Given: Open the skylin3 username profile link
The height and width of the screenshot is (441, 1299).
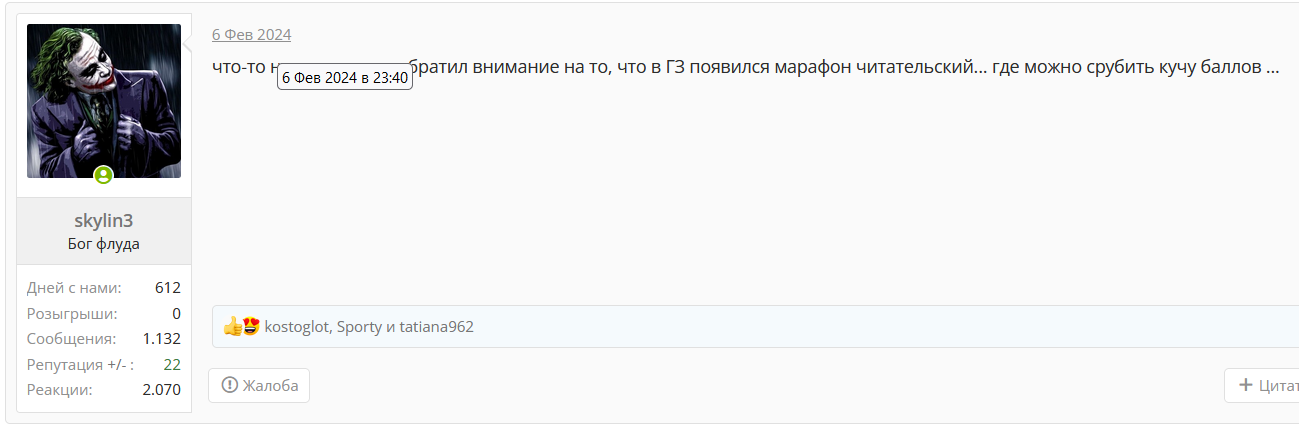Looking at the screenshot, I should [x=104, y=220].
